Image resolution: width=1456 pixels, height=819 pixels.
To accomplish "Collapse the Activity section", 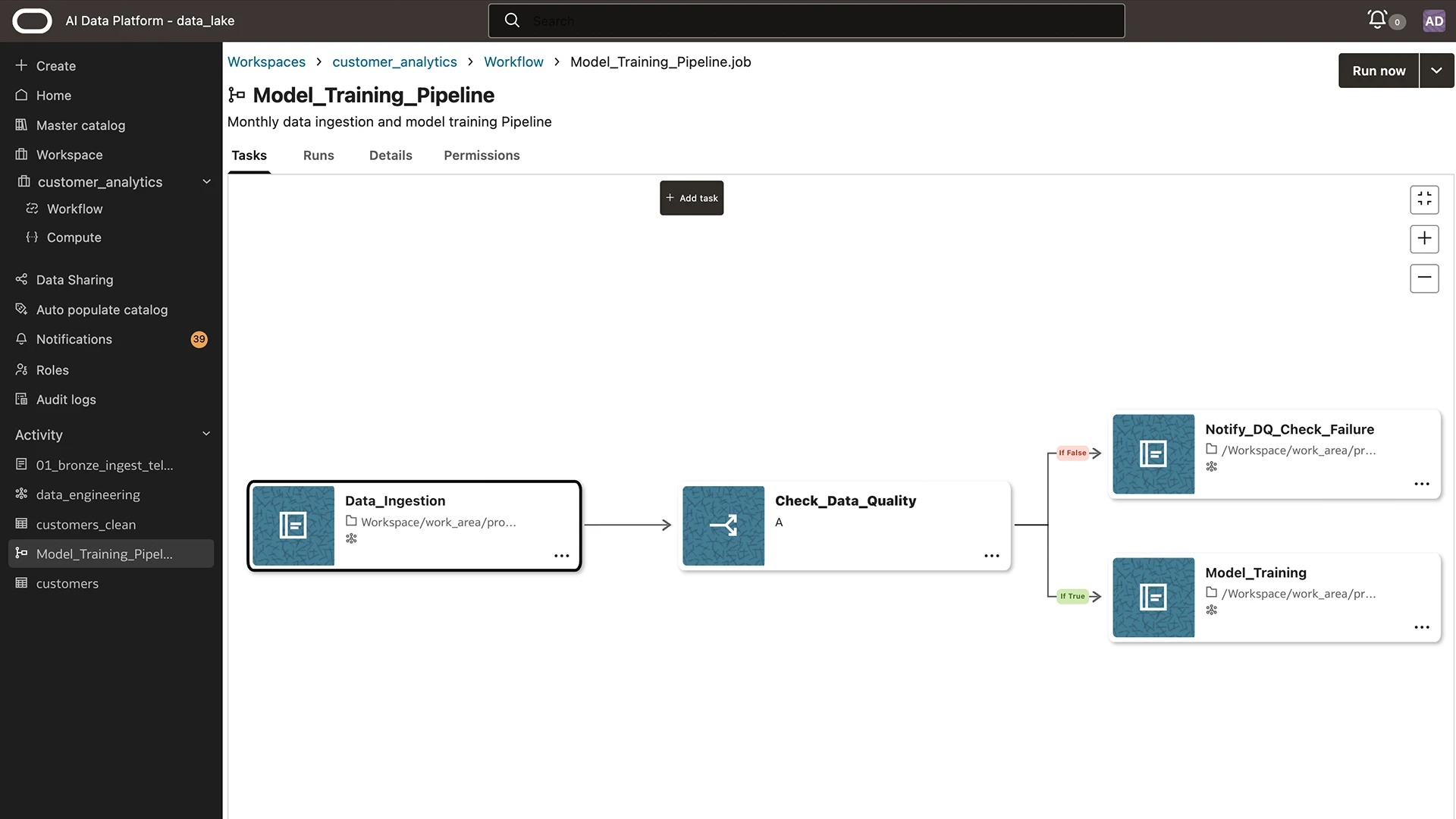I will pyautogui.click(x=206, y=434).
